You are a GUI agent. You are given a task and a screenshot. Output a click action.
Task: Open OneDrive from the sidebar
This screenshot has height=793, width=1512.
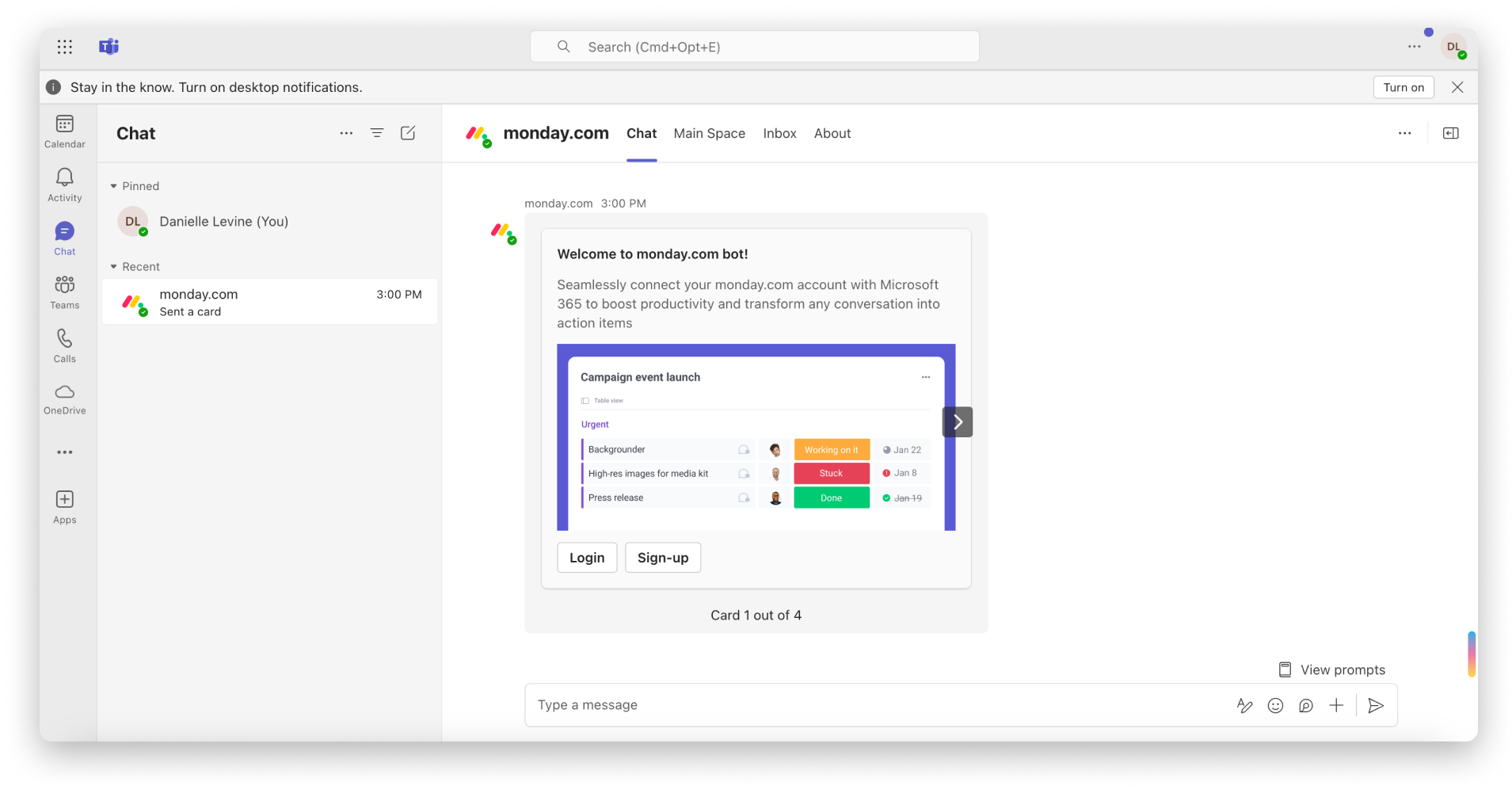[x=65, y=399]
